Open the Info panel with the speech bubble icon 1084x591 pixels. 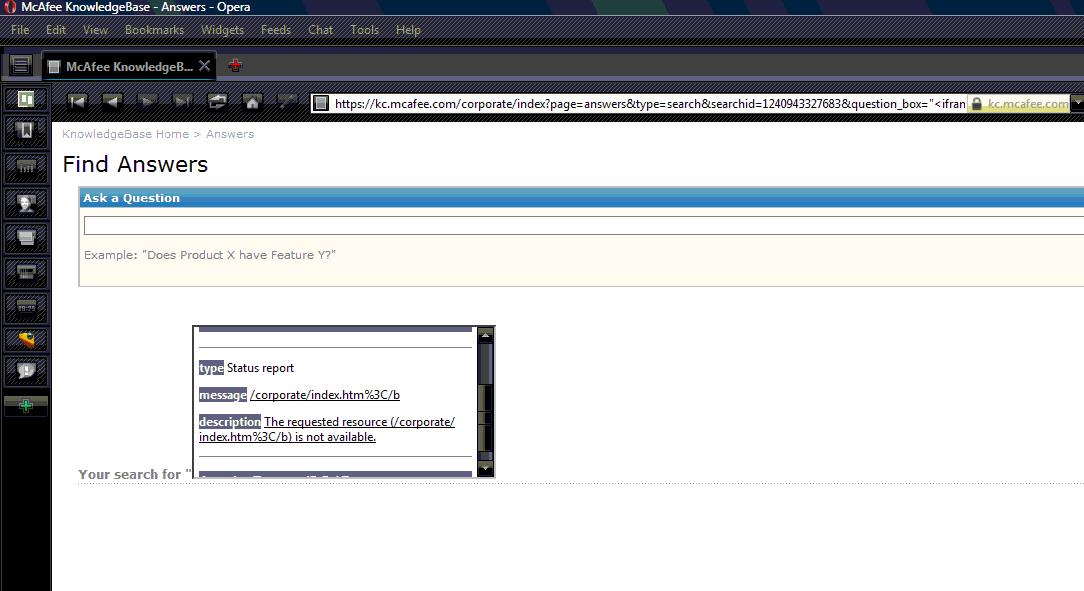coord(26,371)
